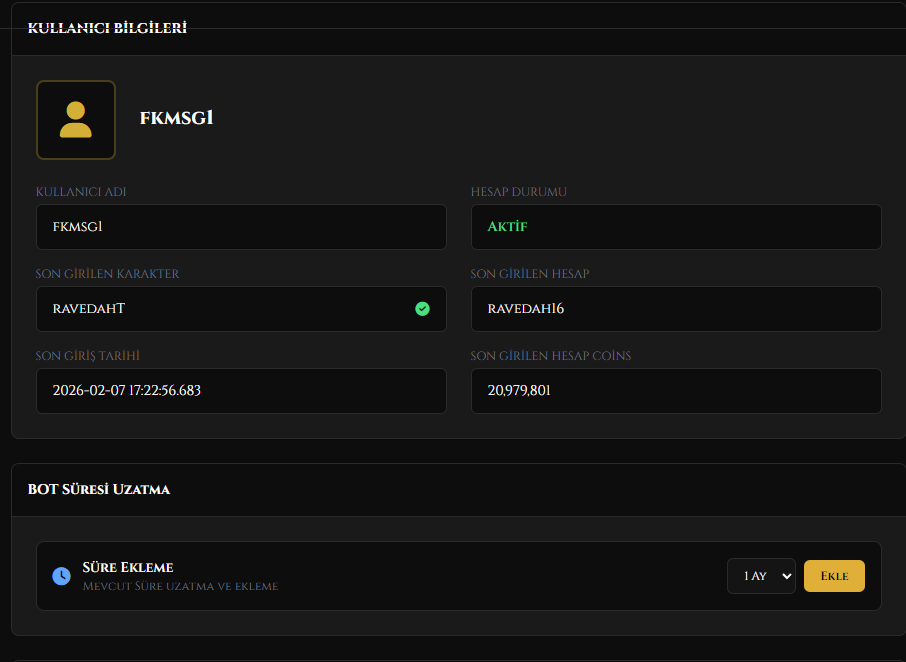Click the Bot Süresi Uzatma section header

point(99,489)
